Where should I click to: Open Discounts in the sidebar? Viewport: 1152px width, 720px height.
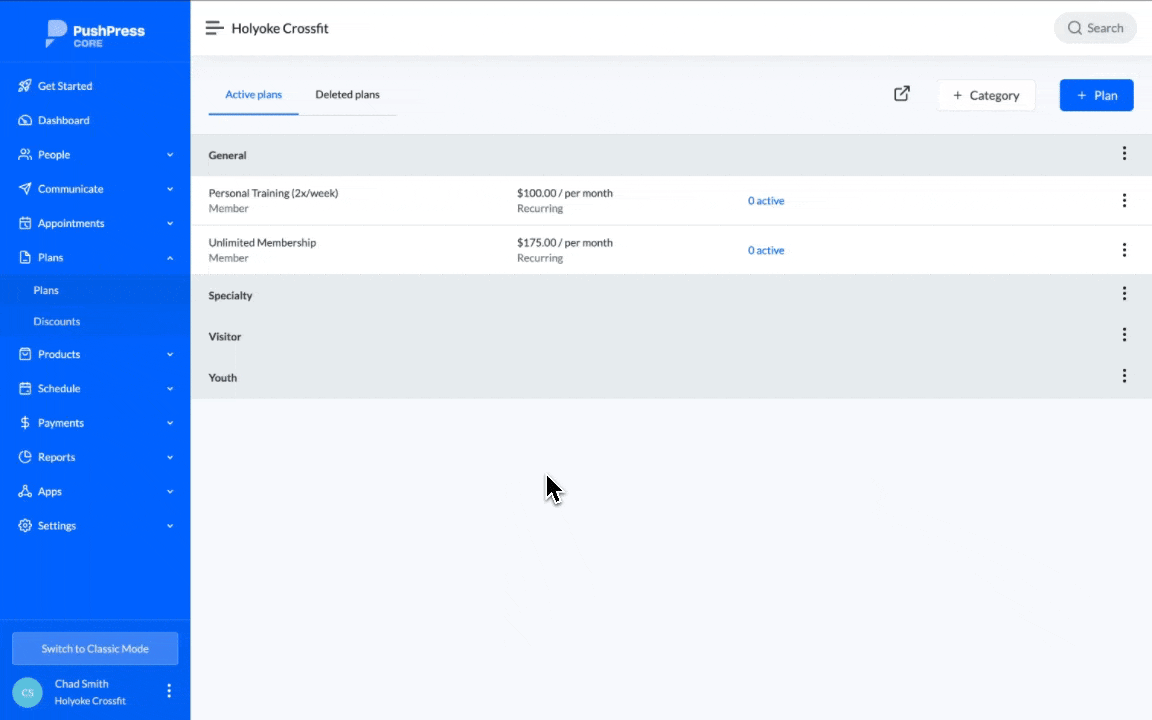point(57,322)
